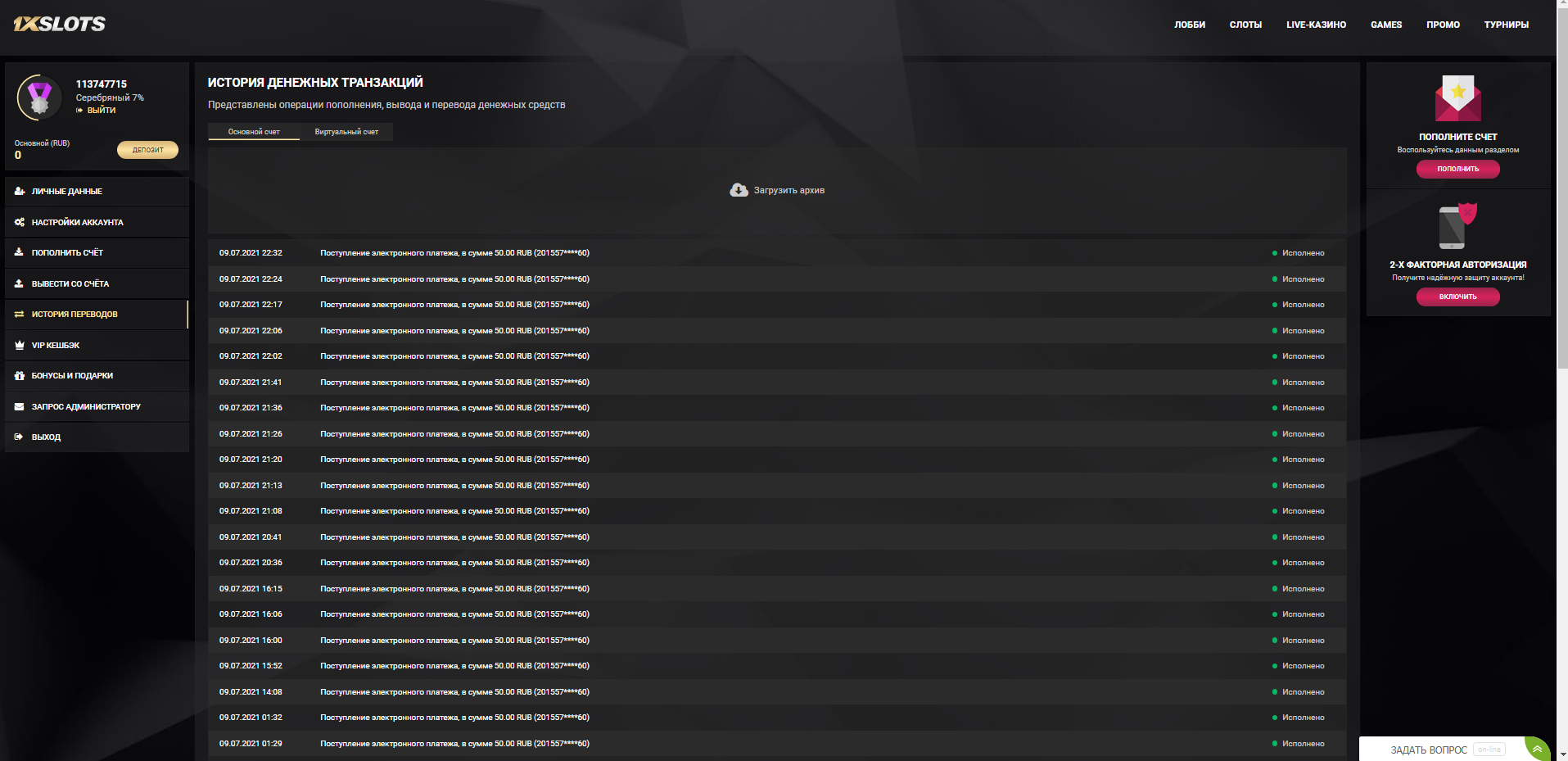
Task: Open LIVE-КАЗИНО section
Action: [x=1316, y=25]
